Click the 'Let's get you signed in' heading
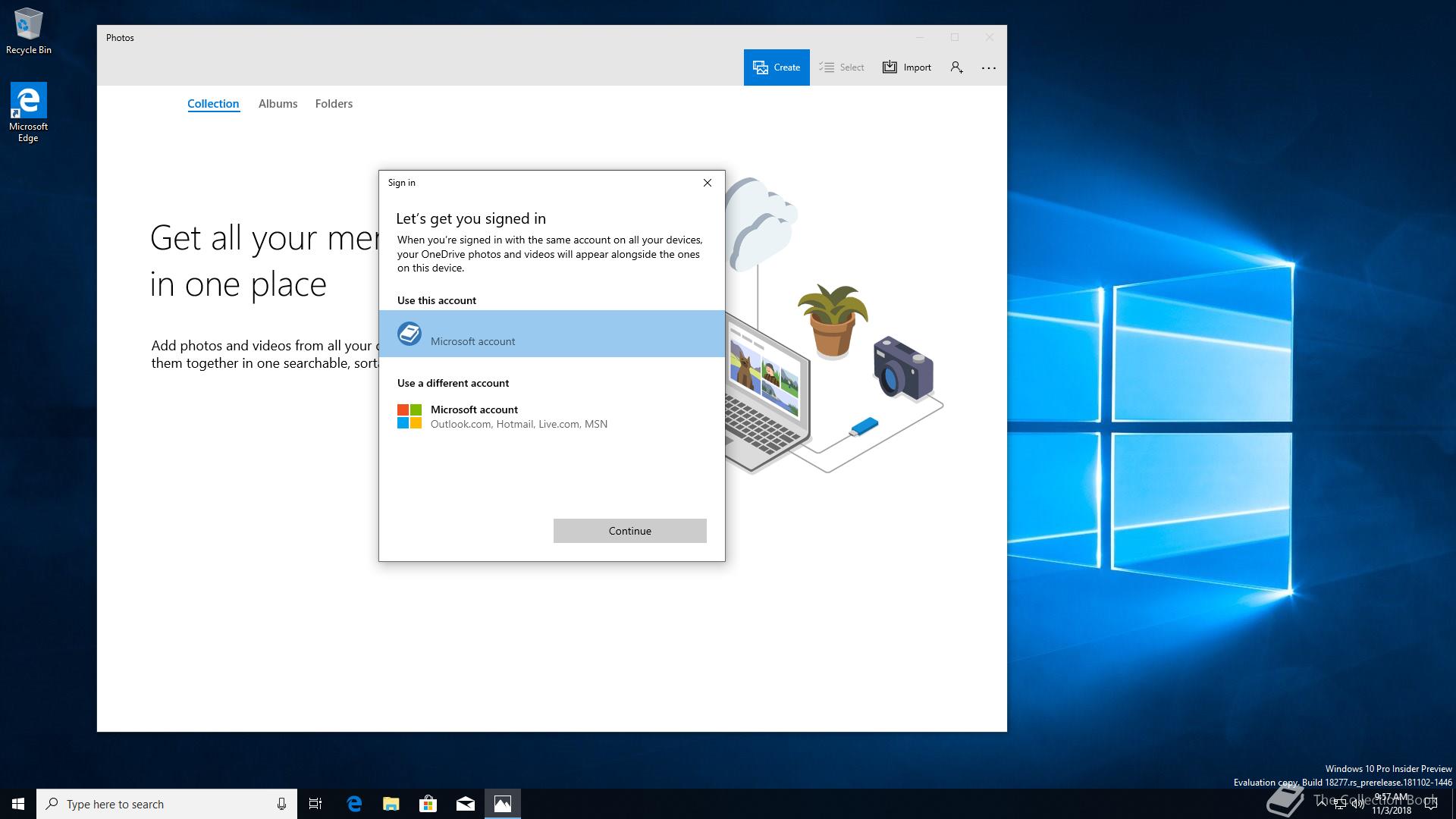This screenshot has width=1456, height=819. coord(471,219)
